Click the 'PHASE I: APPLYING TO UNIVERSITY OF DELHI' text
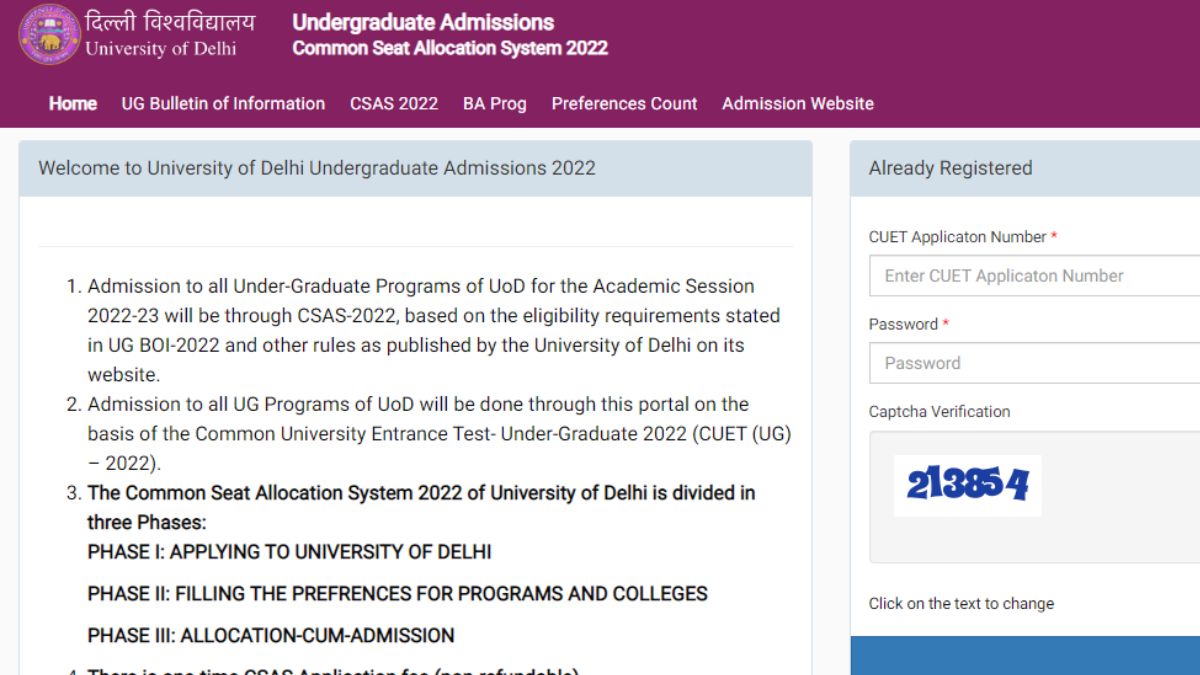The width and height of the screenshot is (1200, 675). click(289, 552)
